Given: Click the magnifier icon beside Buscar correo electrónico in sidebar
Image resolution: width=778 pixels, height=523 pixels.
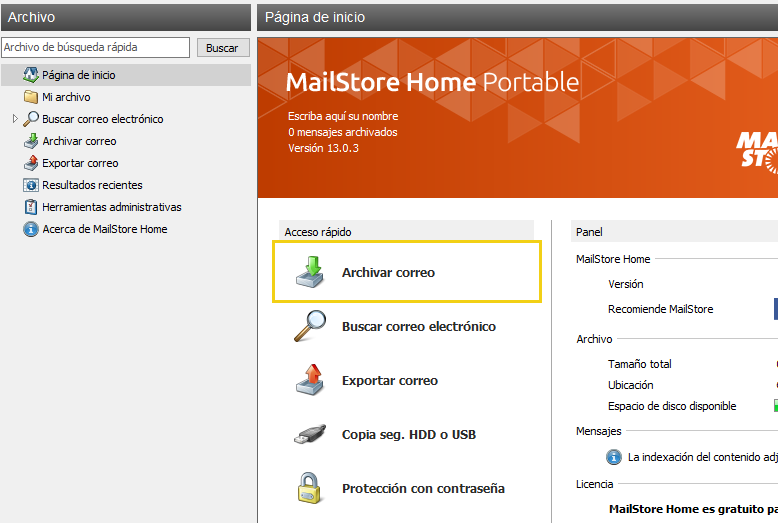Looking at the screenshot, I should (x=31, y=119).
